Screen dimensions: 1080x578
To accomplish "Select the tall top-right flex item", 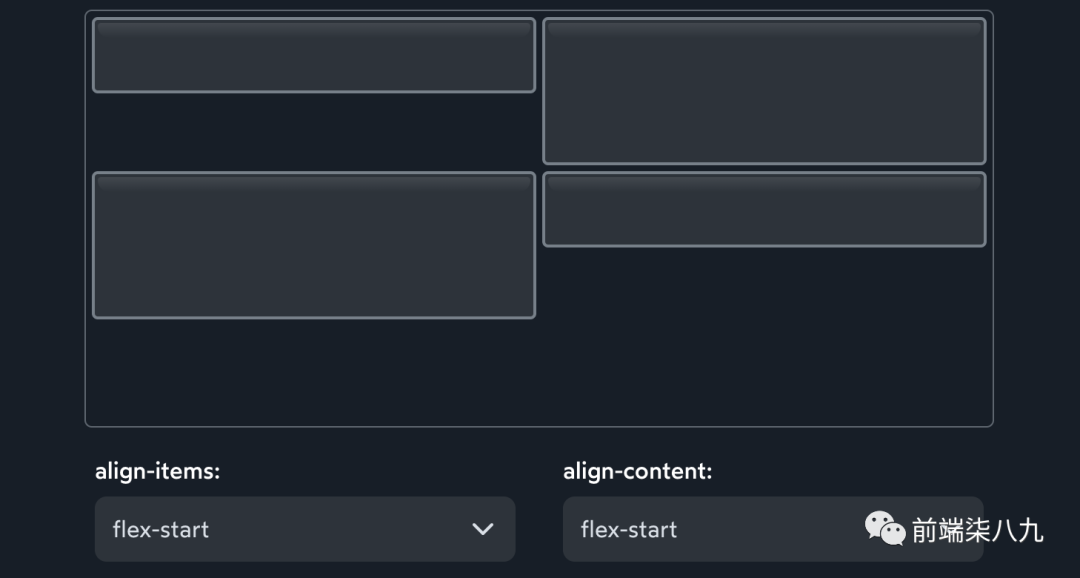I will pos(764,91).
